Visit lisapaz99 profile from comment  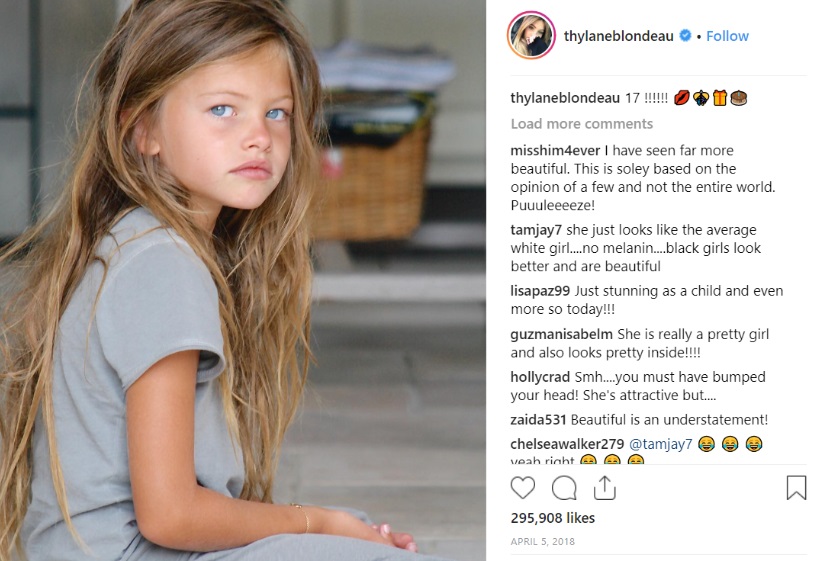(x=540, y=291)
